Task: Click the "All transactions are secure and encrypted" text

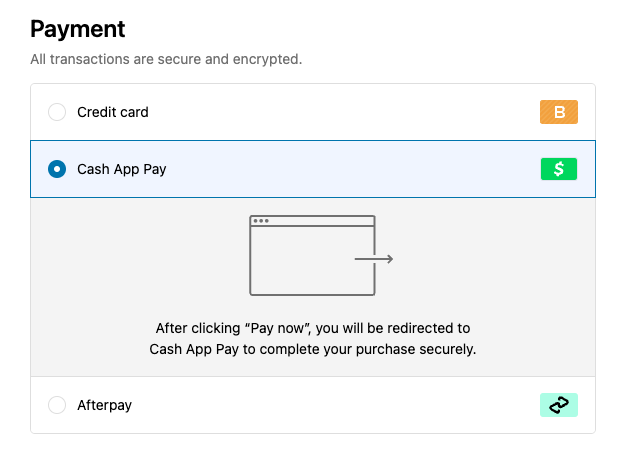Action: [166, 60]
